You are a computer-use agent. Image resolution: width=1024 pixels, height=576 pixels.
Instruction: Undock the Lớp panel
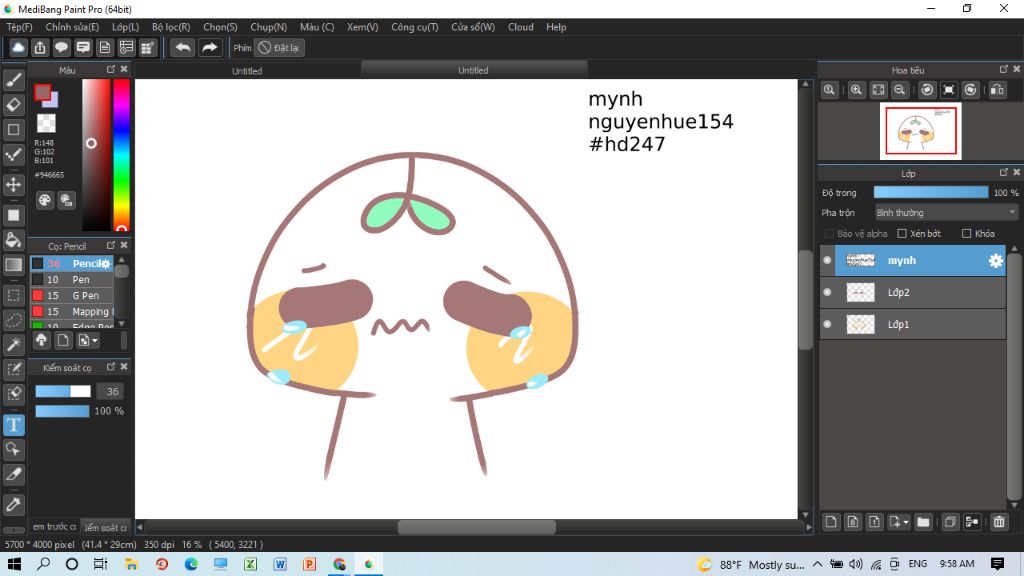tap(1004, 172)
